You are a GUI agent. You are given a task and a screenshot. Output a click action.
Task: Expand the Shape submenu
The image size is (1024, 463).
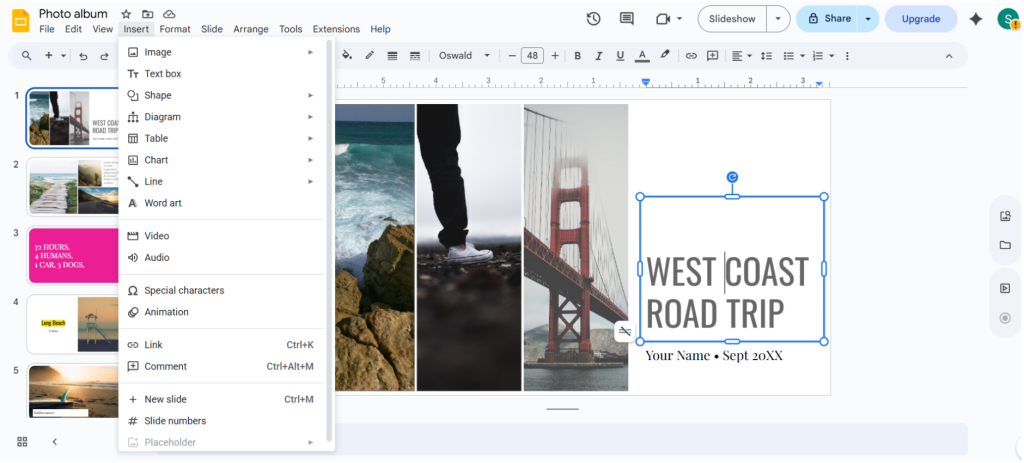[x=221, y=95]
